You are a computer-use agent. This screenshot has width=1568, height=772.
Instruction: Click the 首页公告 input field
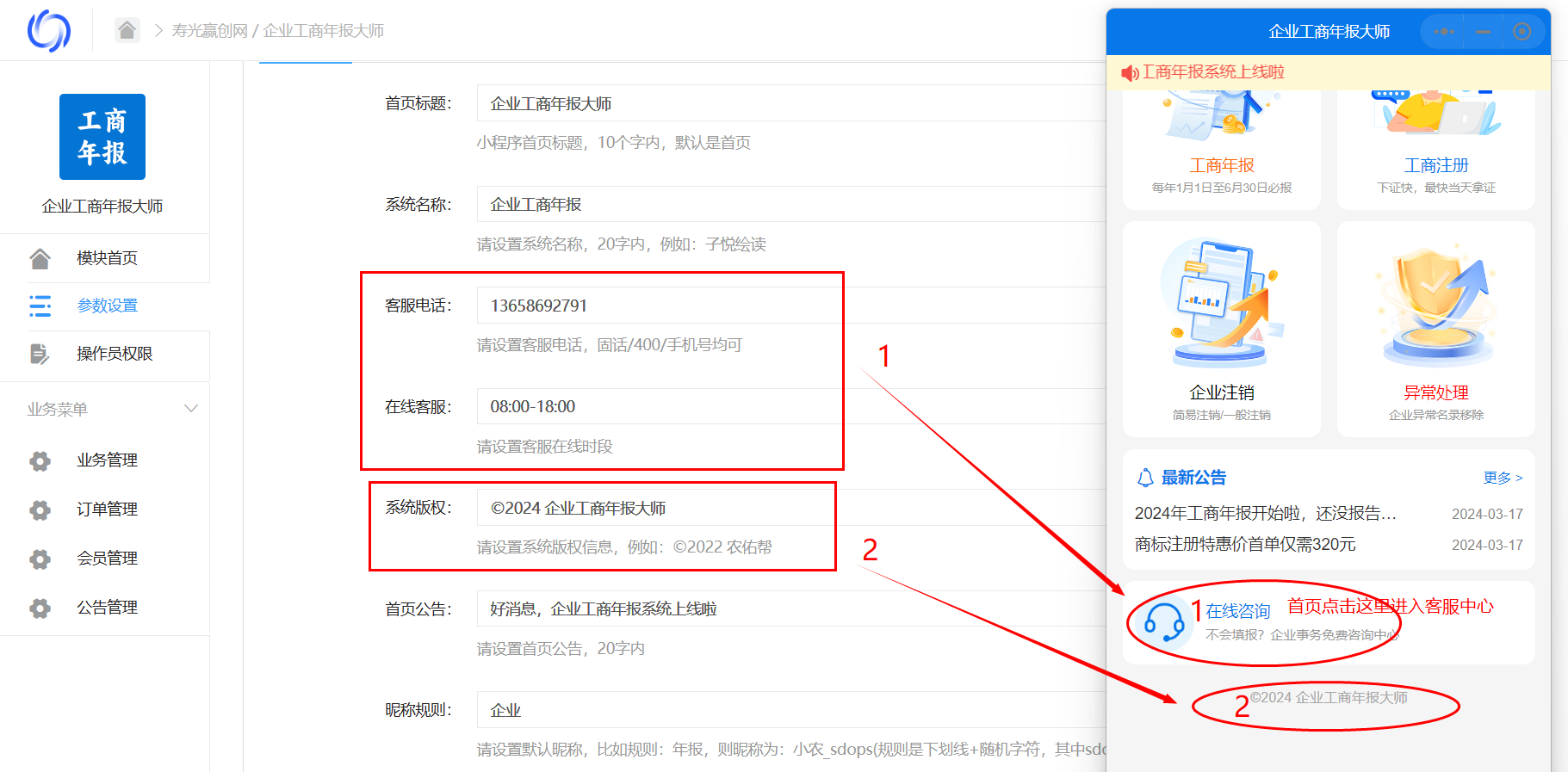tap(791, 608)
